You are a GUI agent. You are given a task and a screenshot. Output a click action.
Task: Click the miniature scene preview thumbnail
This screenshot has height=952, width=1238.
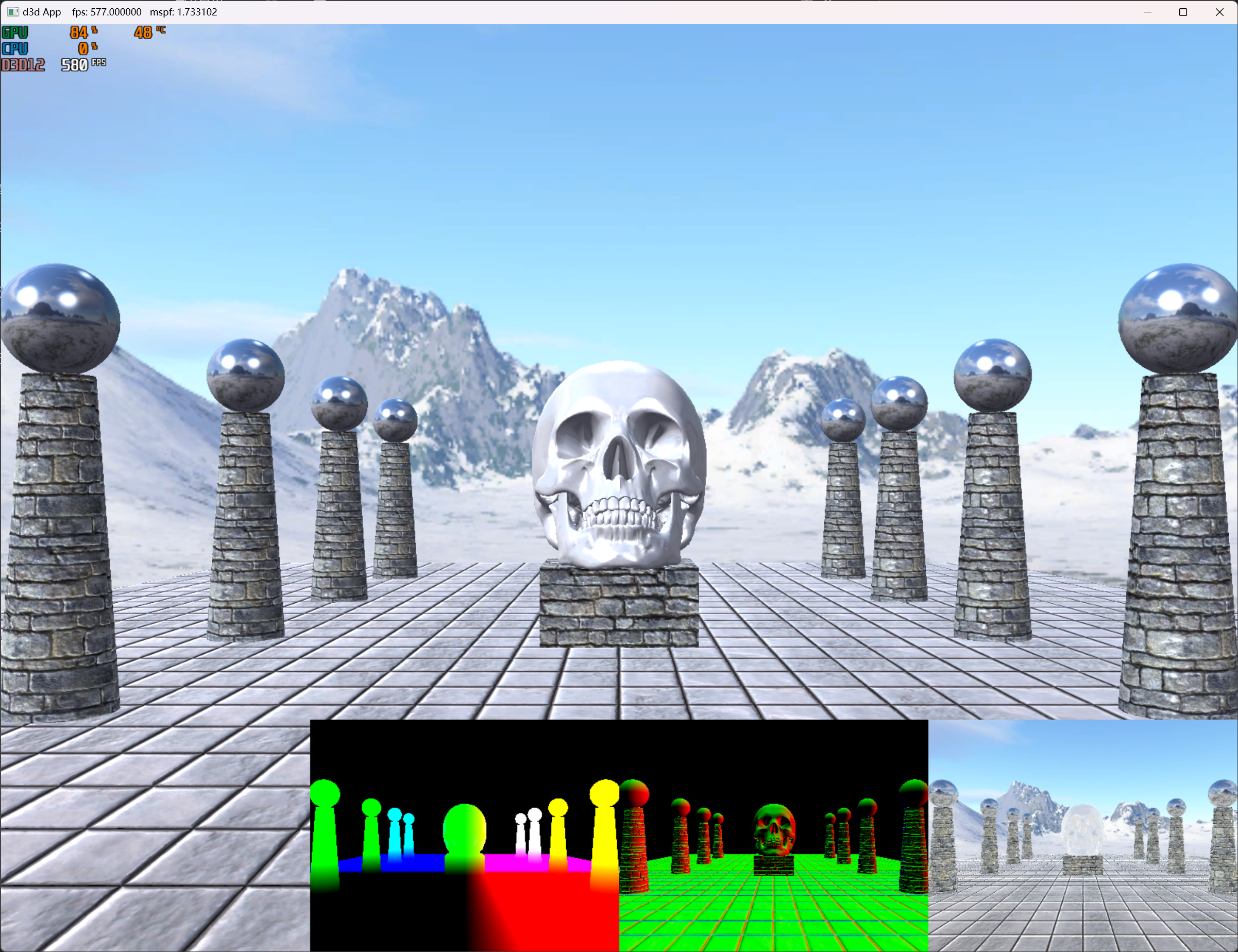click(1083, 836)
